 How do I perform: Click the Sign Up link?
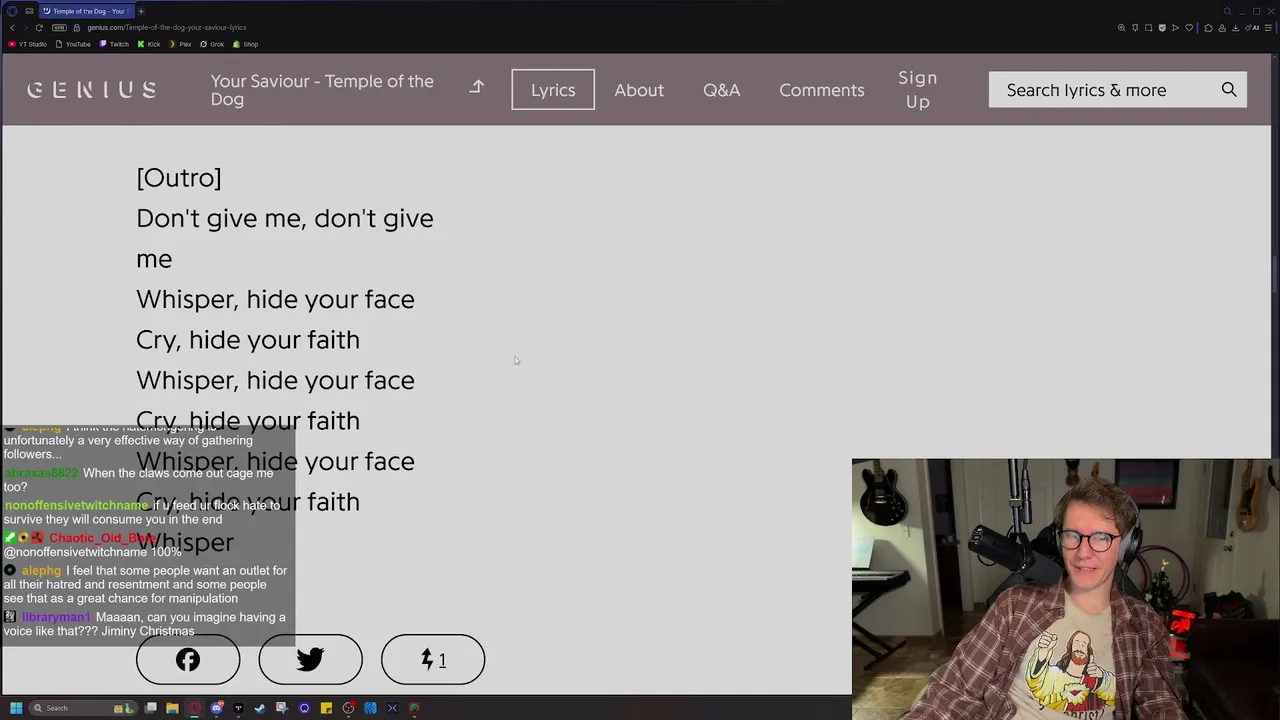click(x=918, y=90)
